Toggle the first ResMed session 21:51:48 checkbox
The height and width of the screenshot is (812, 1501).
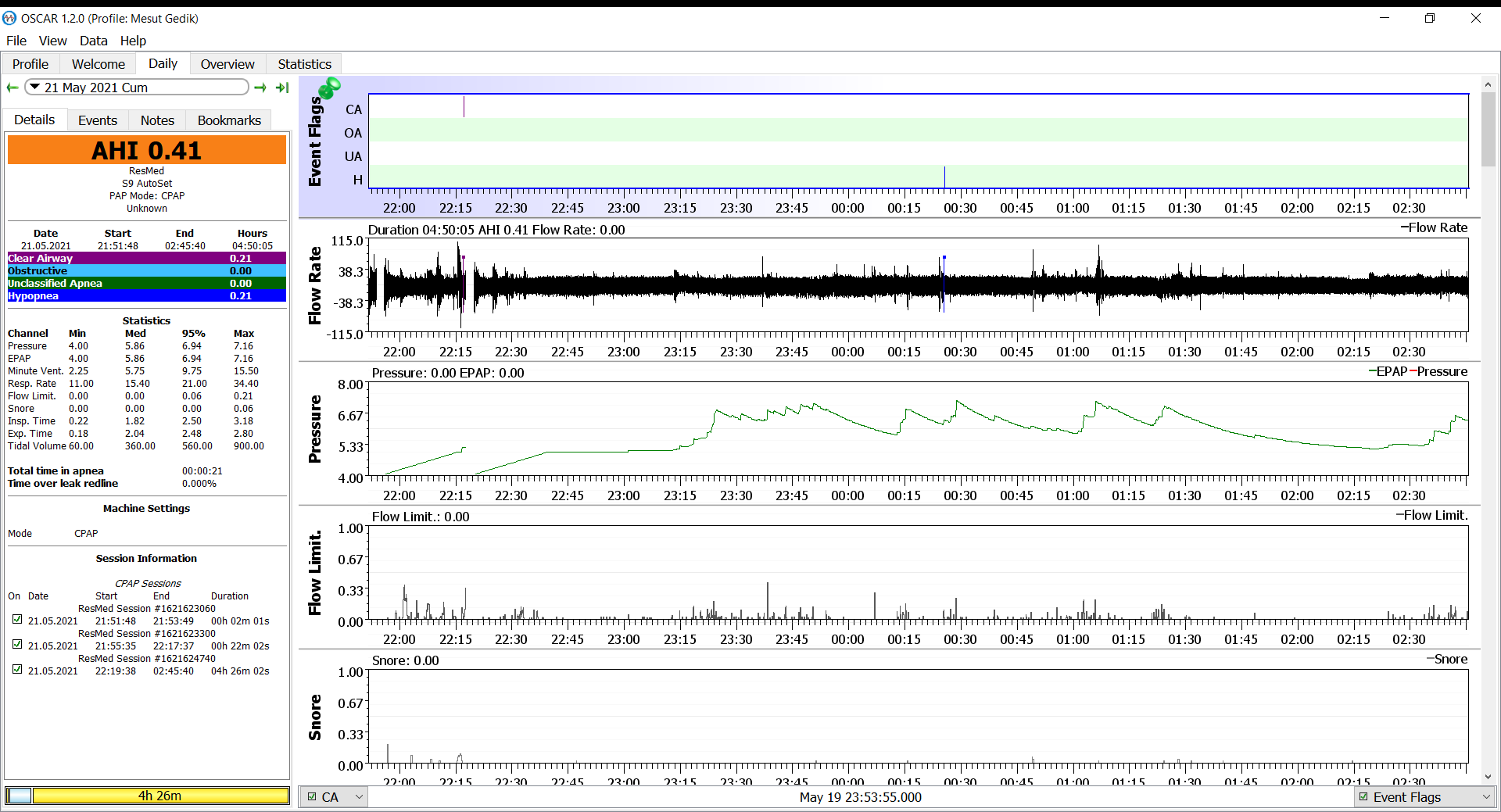pyautogui.click(x=17, y=619)
